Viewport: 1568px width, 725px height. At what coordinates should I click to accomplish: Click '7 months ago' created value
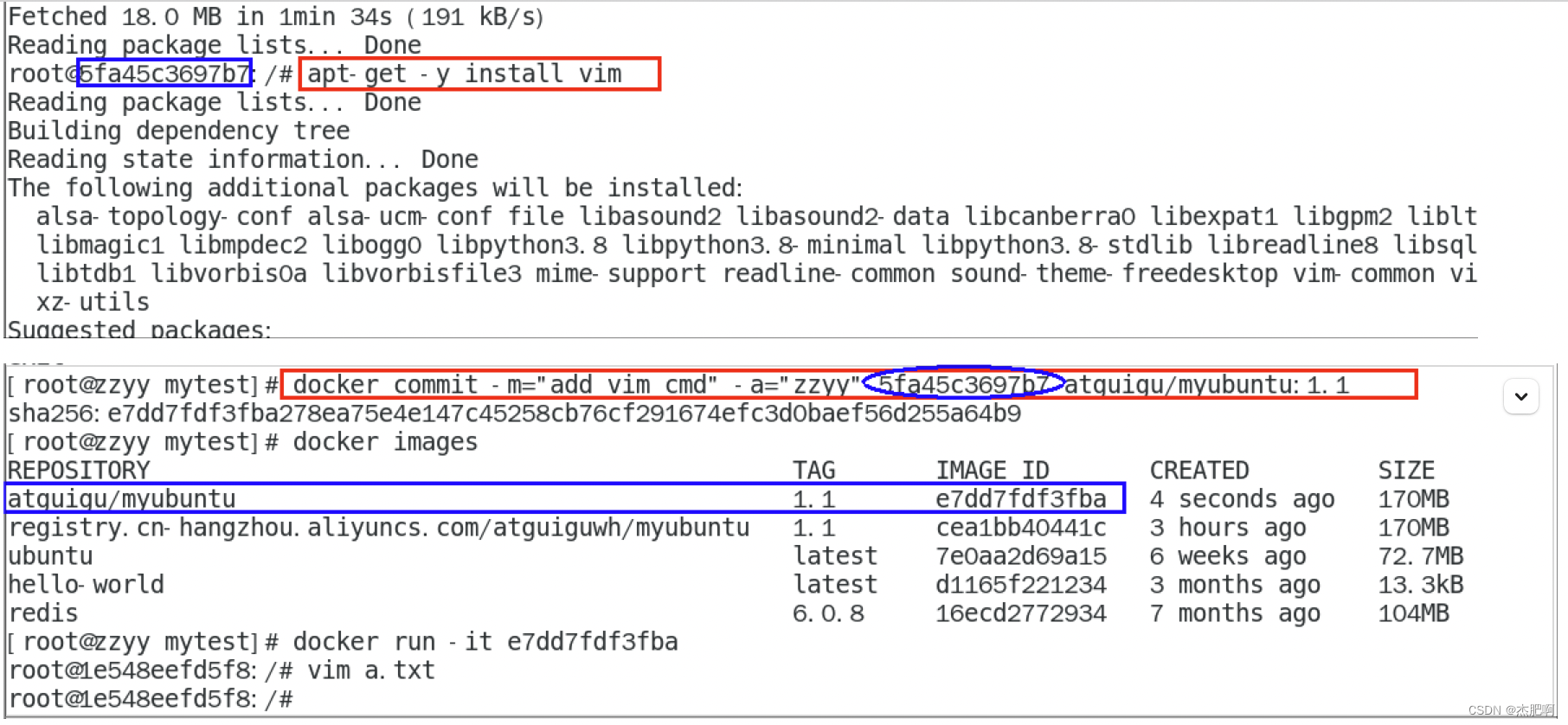1235,613
